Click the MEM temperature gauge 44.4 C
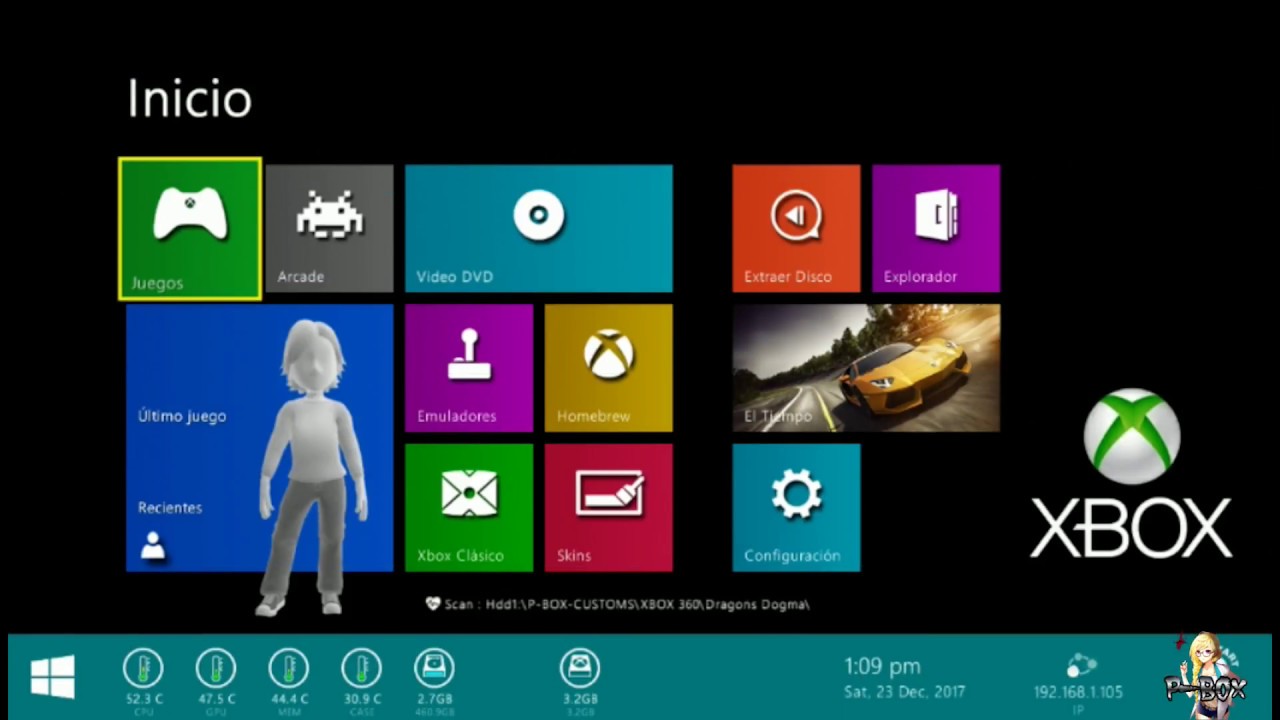 289,668
